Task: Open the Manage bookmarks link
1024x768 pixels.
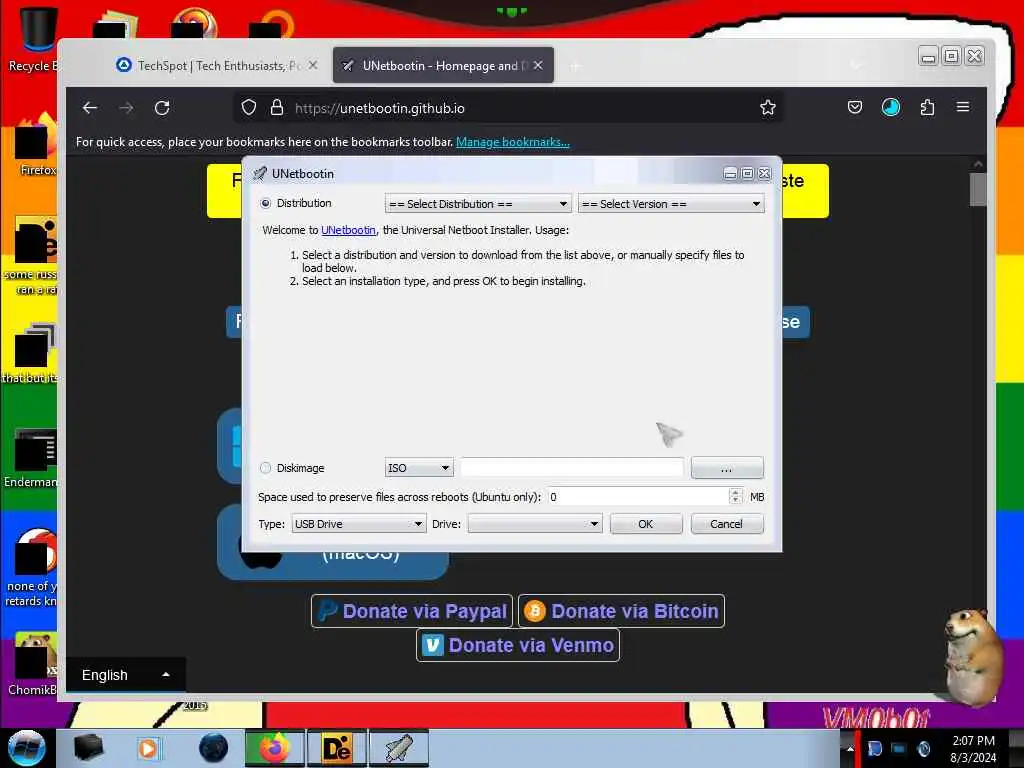Action: (x=513, y=142)
